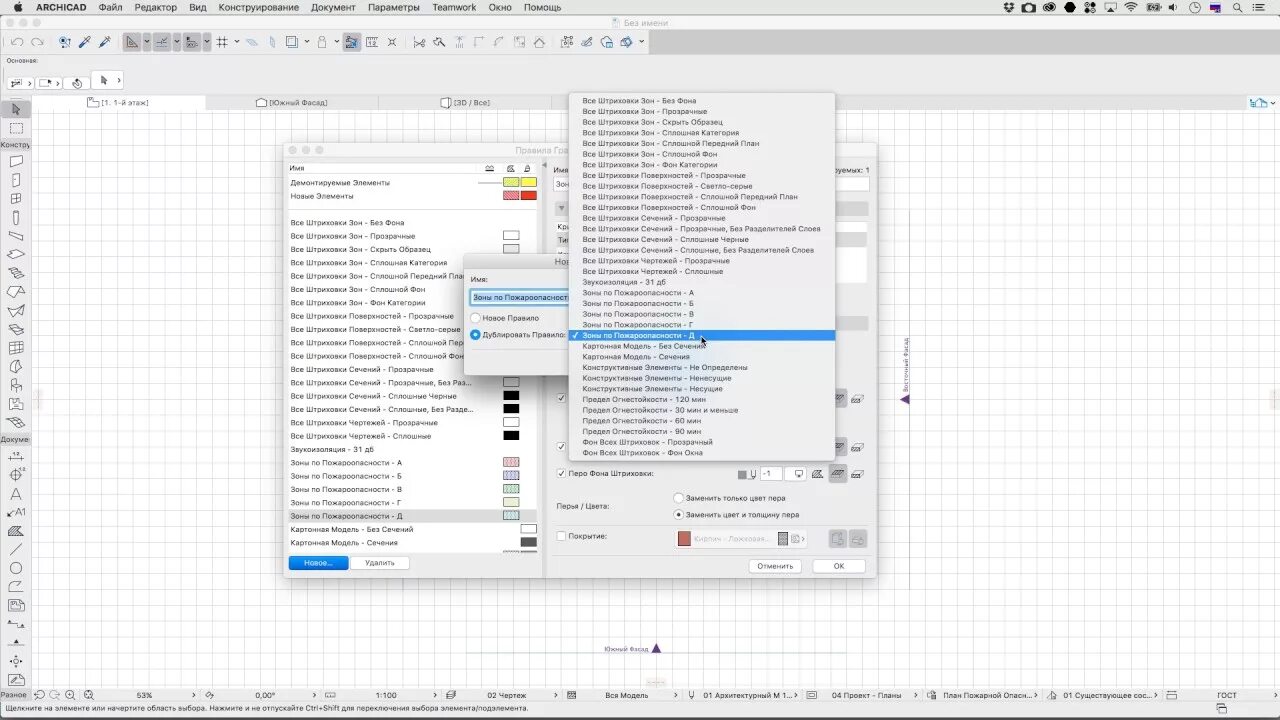This screenshot has width=1280, height=720.
Task: Select the Text tool in the left toolbox
Action: (16, 494)
